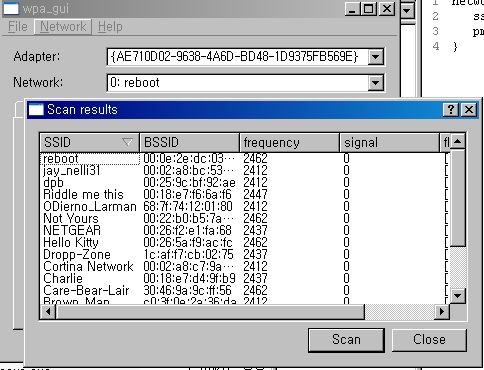This screenshot has width=484, height=370.
Task: Click frequency 2462 in reboot row
Action: (x=255, y=159)
